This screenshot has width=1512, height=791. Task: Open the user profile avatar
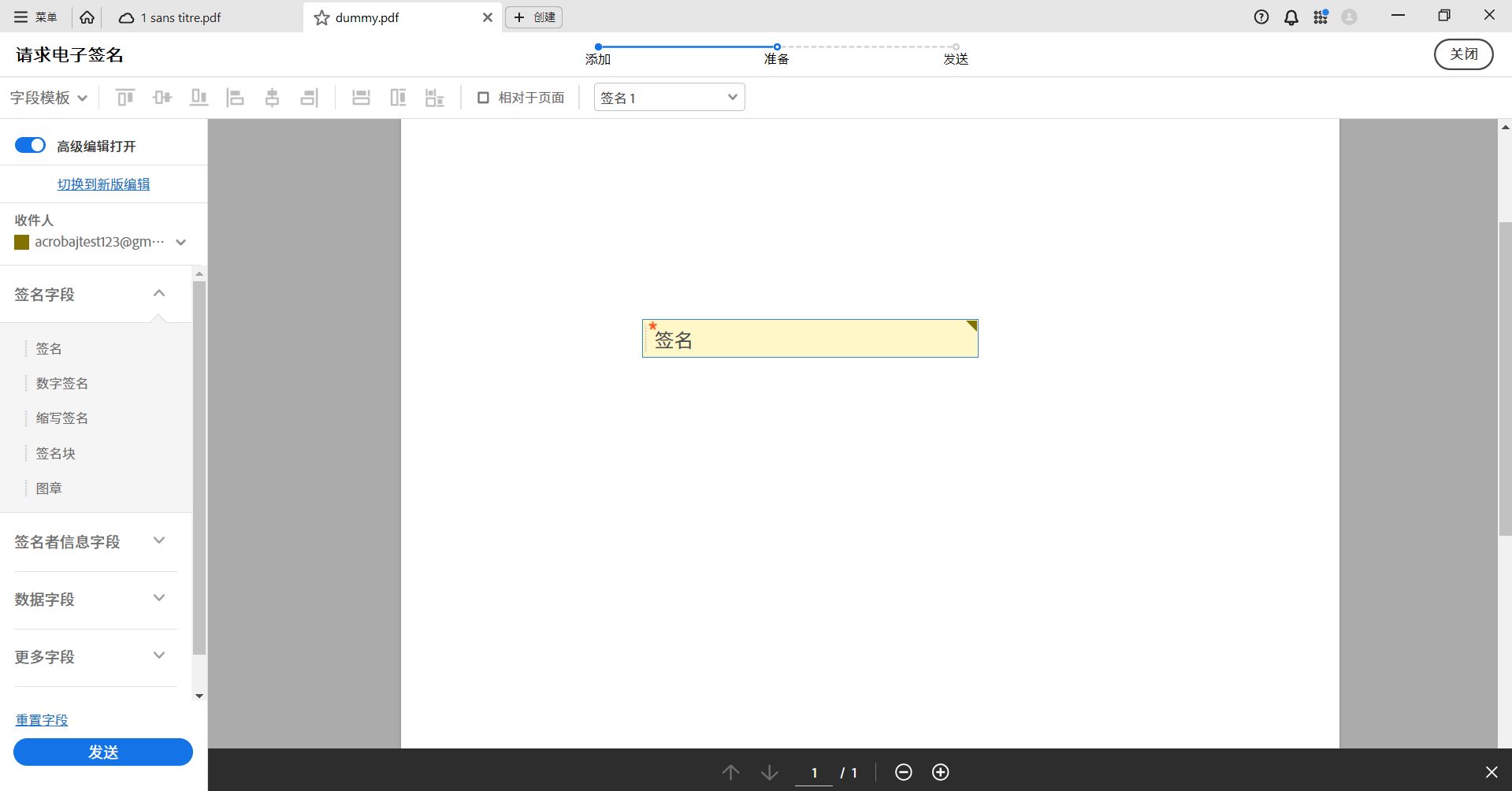click(1349, 17)
